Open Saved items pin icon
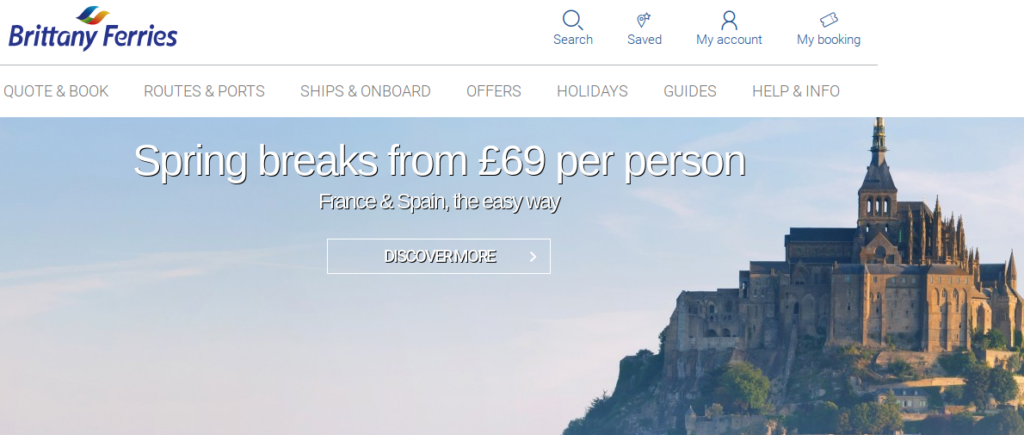This screenshot has width=1024, height=435. click(x=644, y=20)
